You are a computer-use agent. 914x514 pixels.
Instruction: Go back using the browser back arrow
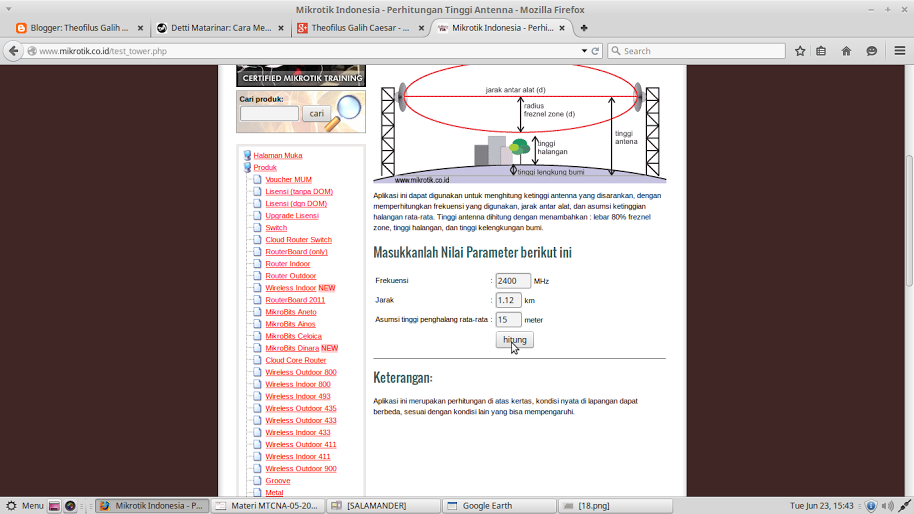[13, 51]
